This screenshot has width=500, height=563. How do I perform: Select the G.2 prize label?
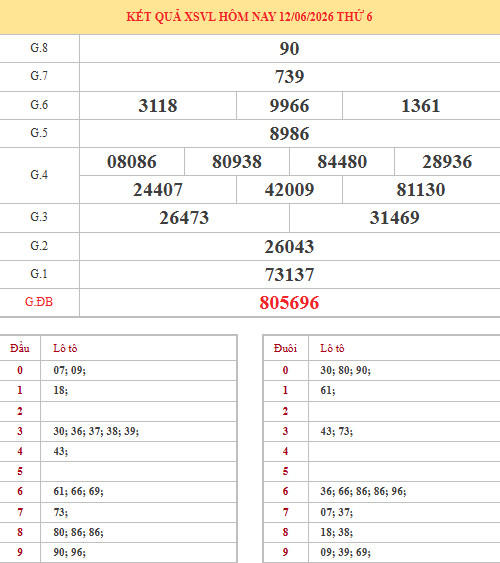(39, 246)
